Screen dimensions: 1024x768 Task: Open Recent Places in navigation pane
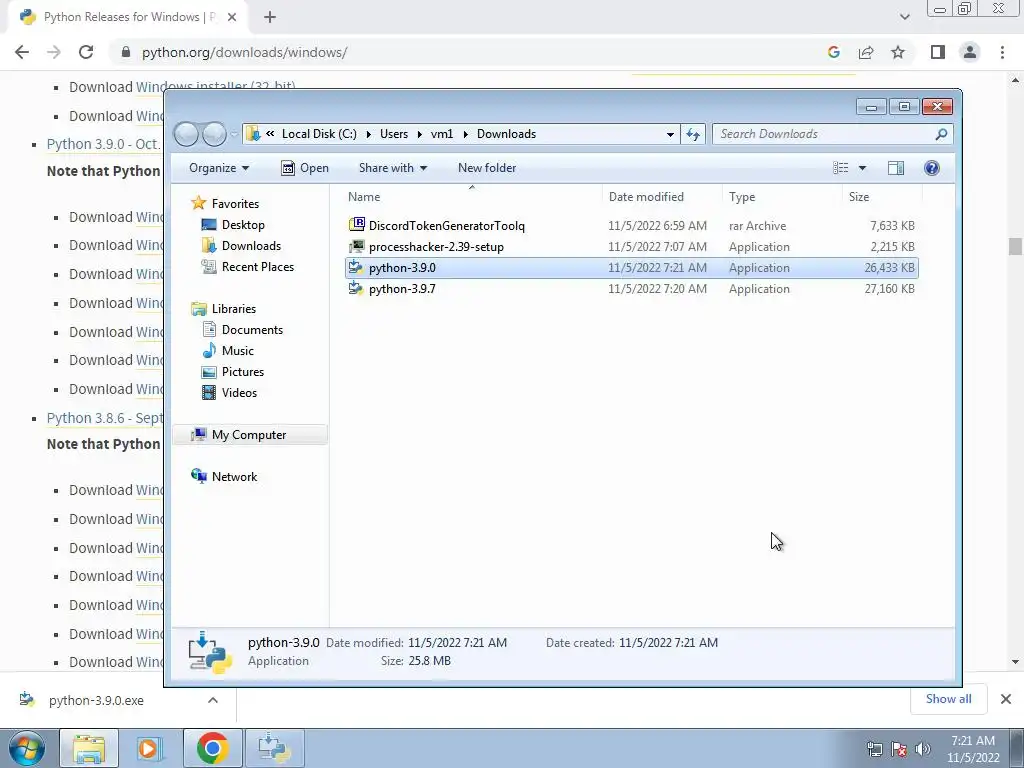point(257,266)
